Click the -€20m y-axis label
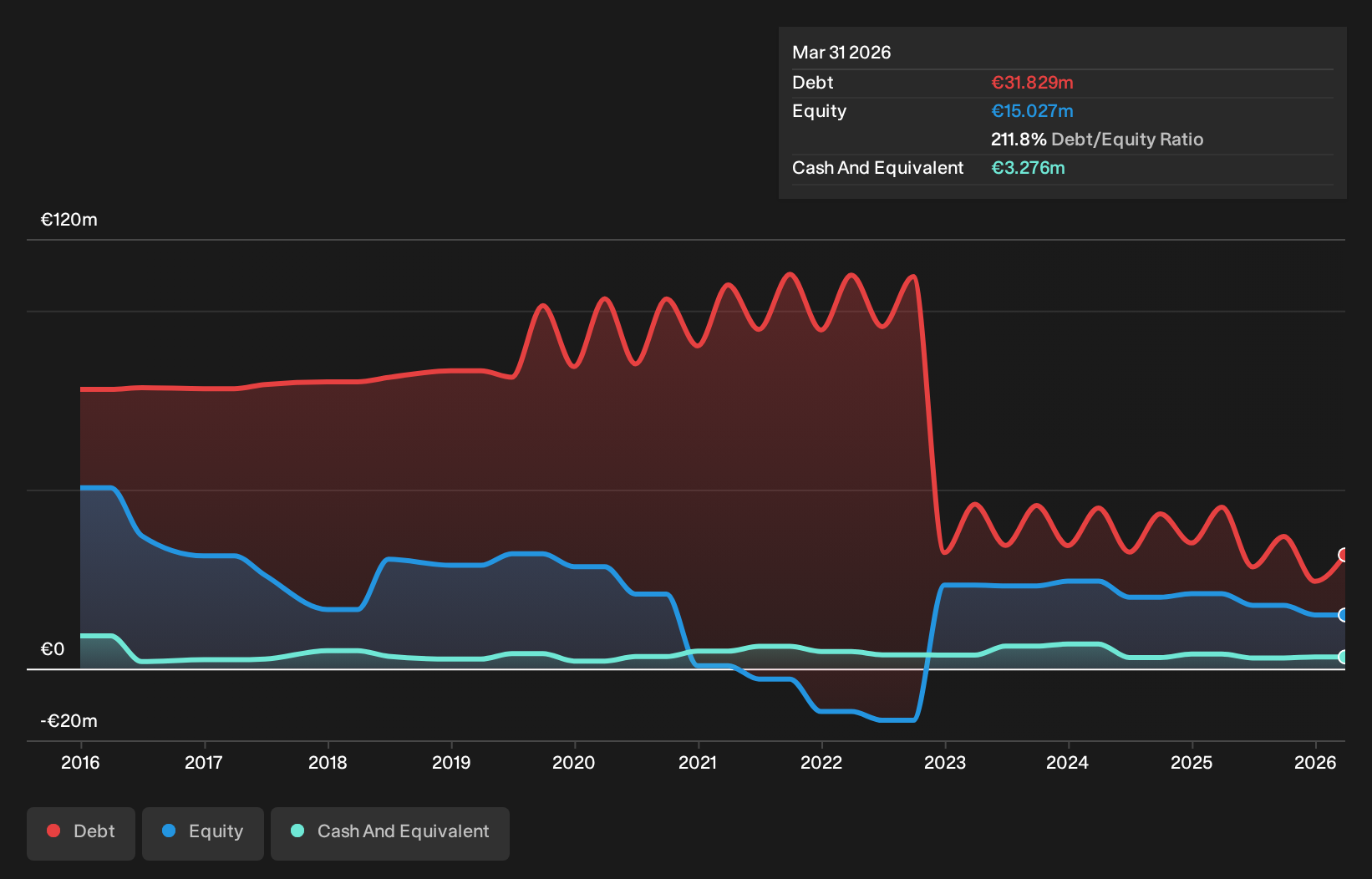1372x879 pixels. (69, 721)
